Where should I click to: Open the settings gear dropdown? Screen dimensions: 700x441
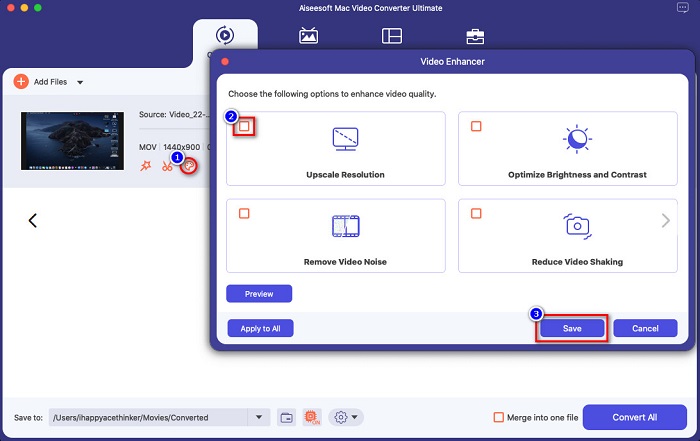[346, 418]
